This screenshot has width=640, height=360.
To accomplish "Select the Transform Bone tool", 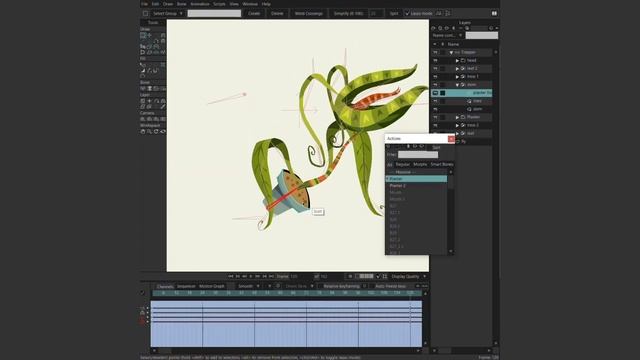I will pos(149,89).
